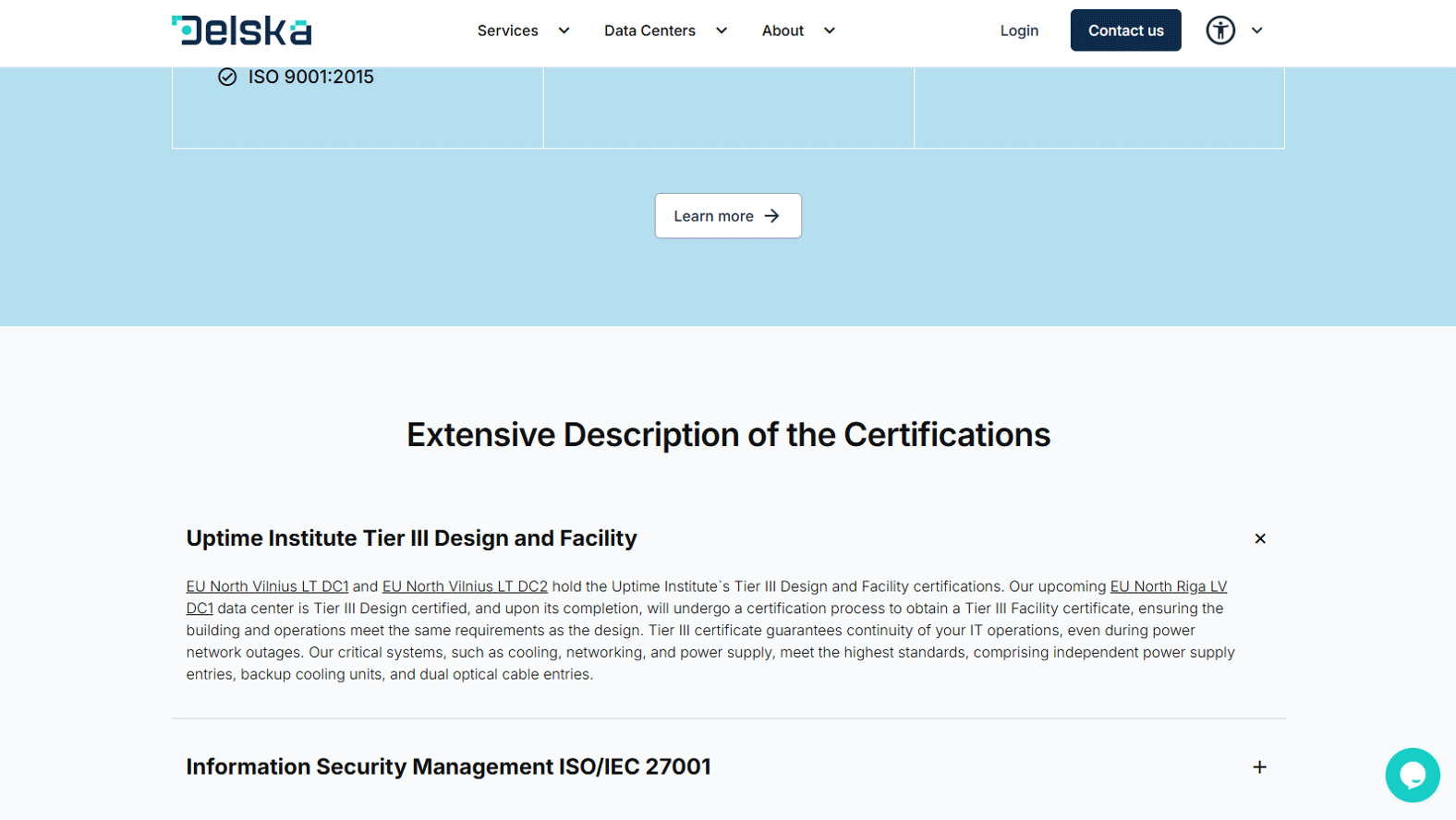Select the Services menu item
This screenshot has height=820, width=1456.
tap(507, 30)
